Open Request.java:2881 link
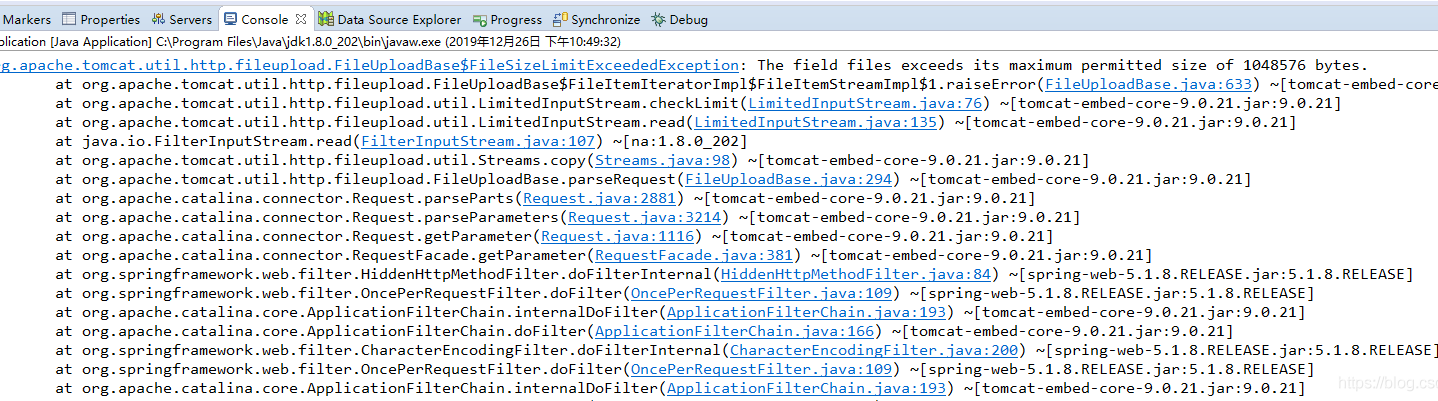The height and width of the screenshot is (401, 1438). point(598,198)
